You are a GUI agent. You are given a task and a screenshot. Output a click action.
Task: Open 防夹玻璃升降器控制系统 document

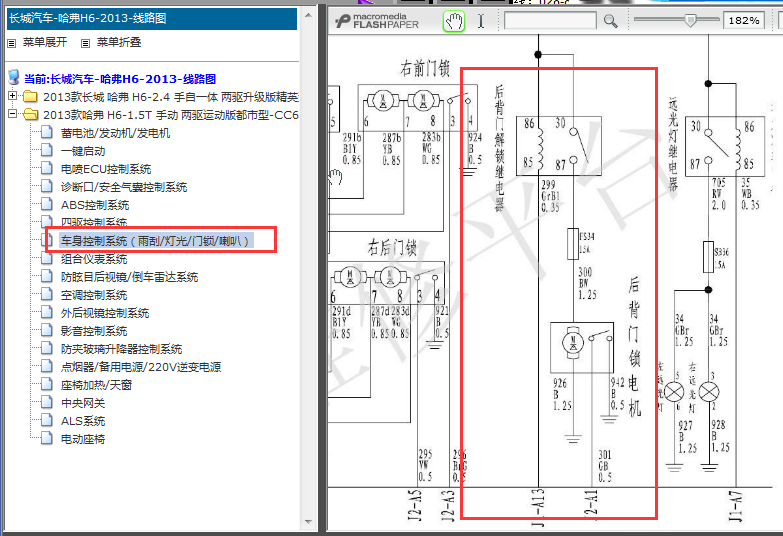[121, 349]
